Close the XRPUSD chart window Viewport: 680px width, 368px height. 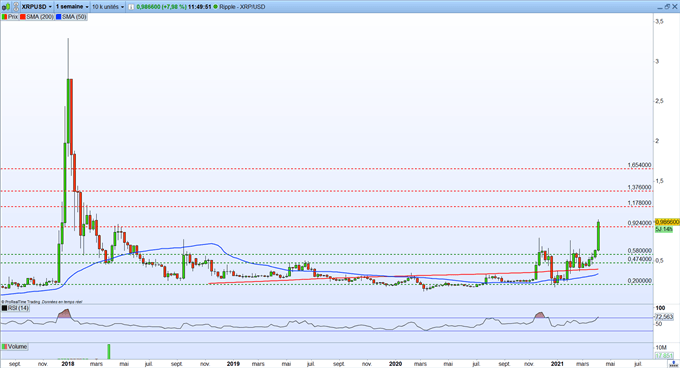[674, 7]
